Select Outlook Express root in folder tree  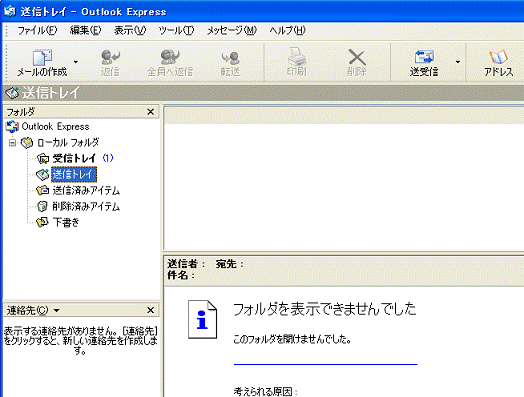tap(55, 127)
